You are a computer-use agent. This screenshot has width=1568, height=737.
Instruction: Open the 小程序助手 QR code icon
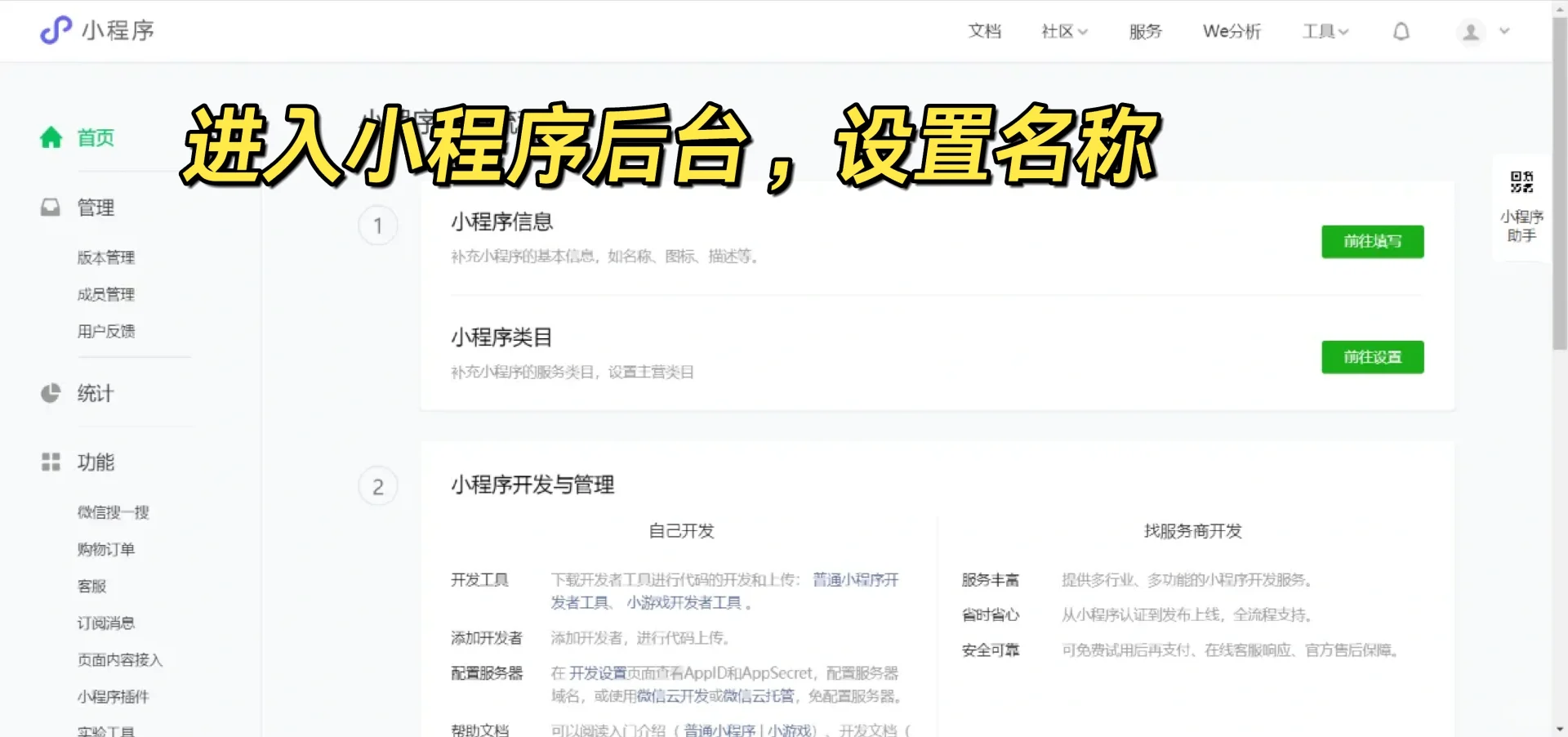click(x=1521, y=182)
